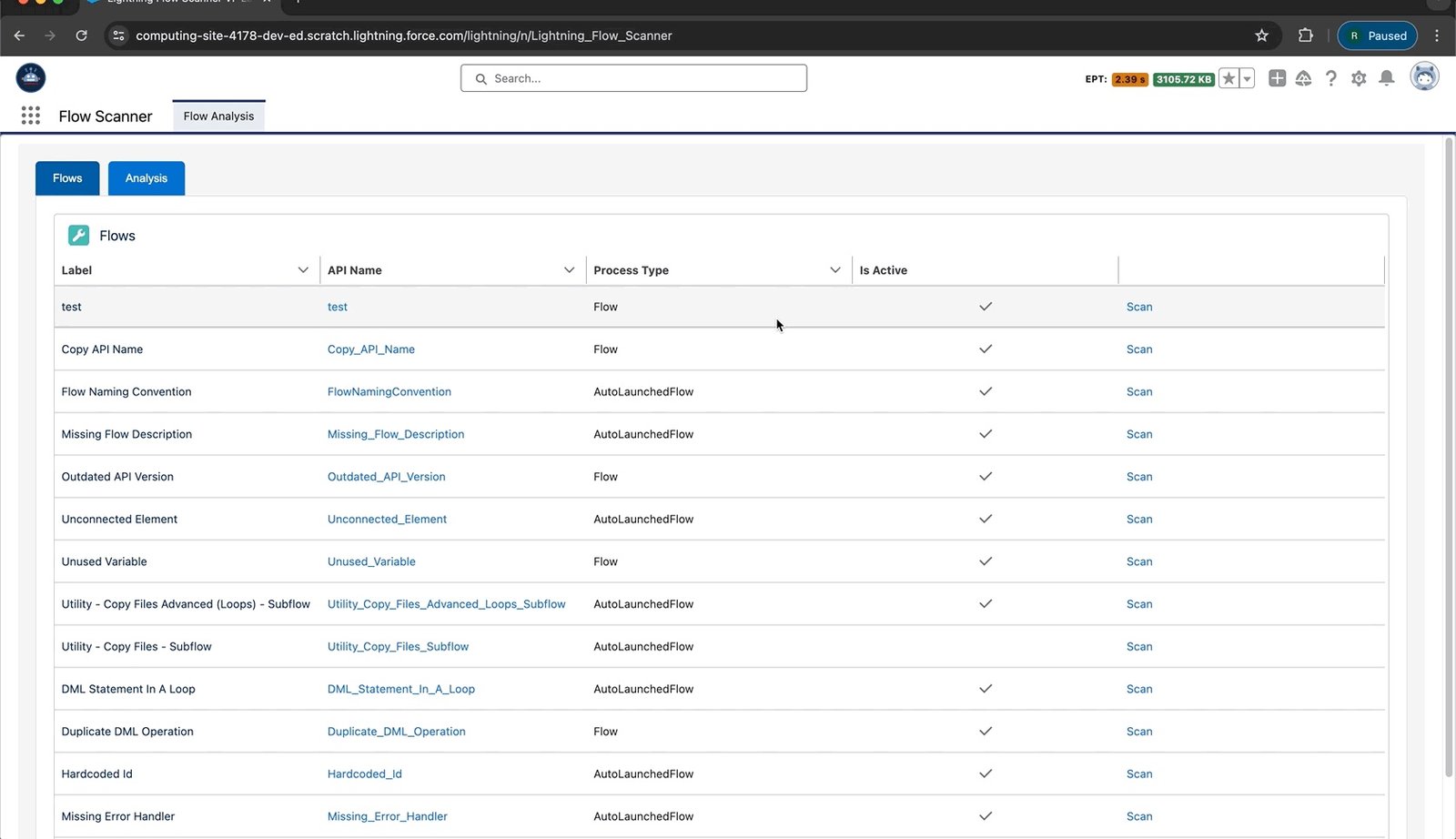Open the Missing_Flow_Description link

pyautogui.click(x=396, y=434)
